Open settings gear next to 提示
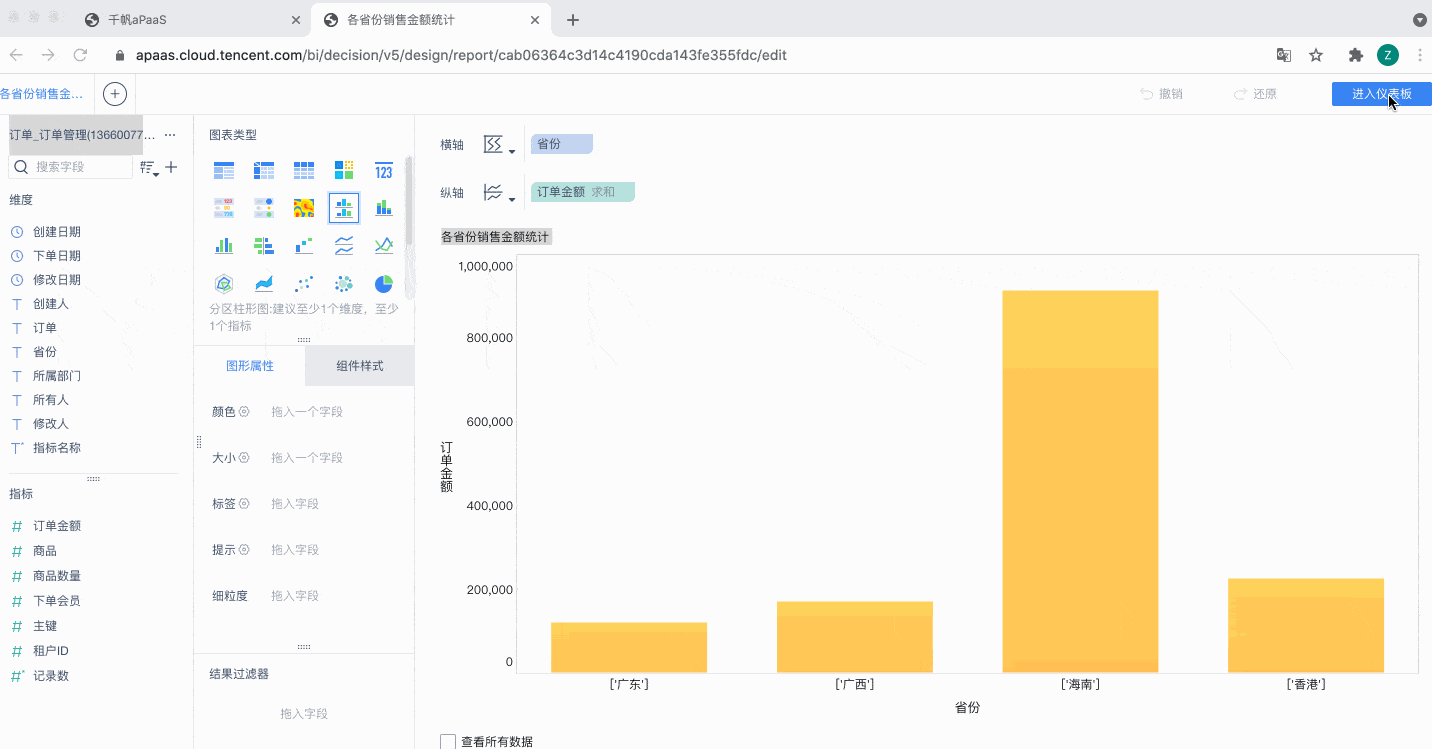Image resolution: width=1432 pixels, height=749 pixels. (x=244, y=549)
